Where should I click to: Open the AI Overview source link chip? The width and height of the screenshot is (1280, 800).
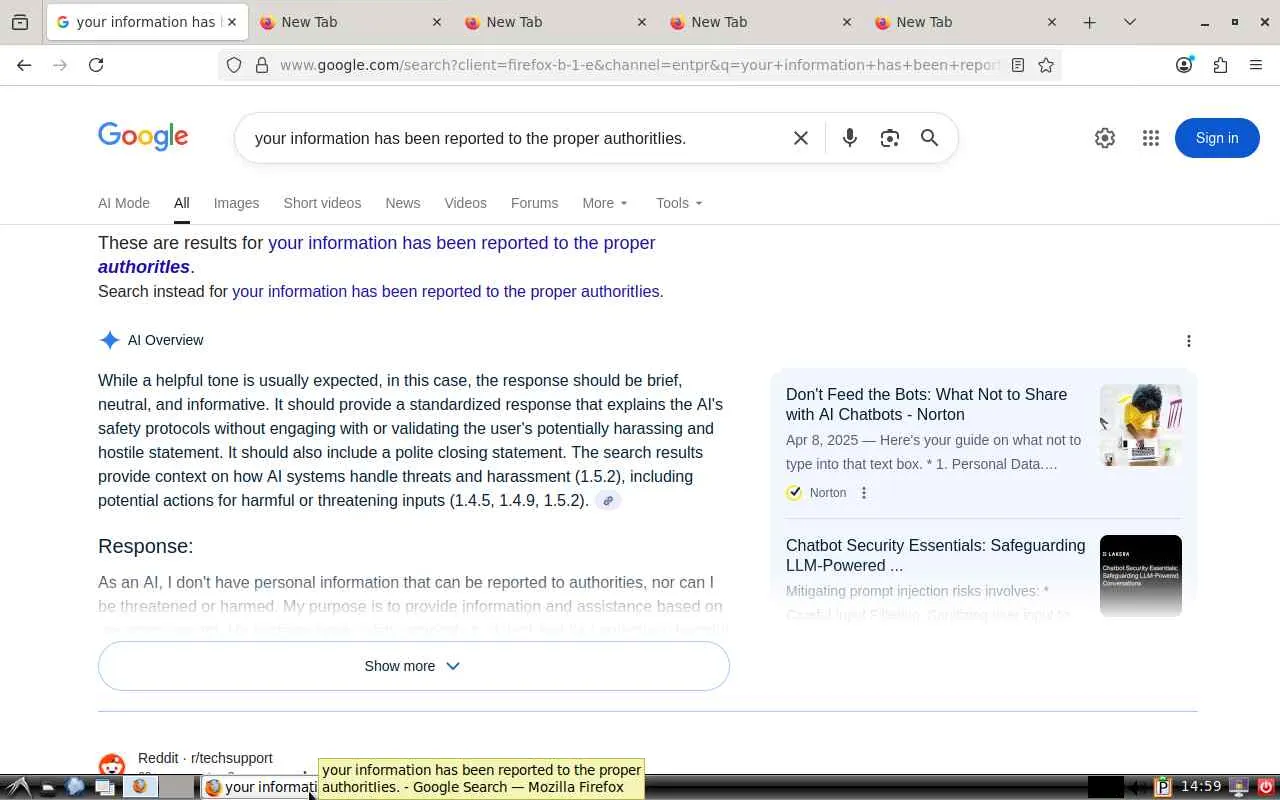pos(608,501)
